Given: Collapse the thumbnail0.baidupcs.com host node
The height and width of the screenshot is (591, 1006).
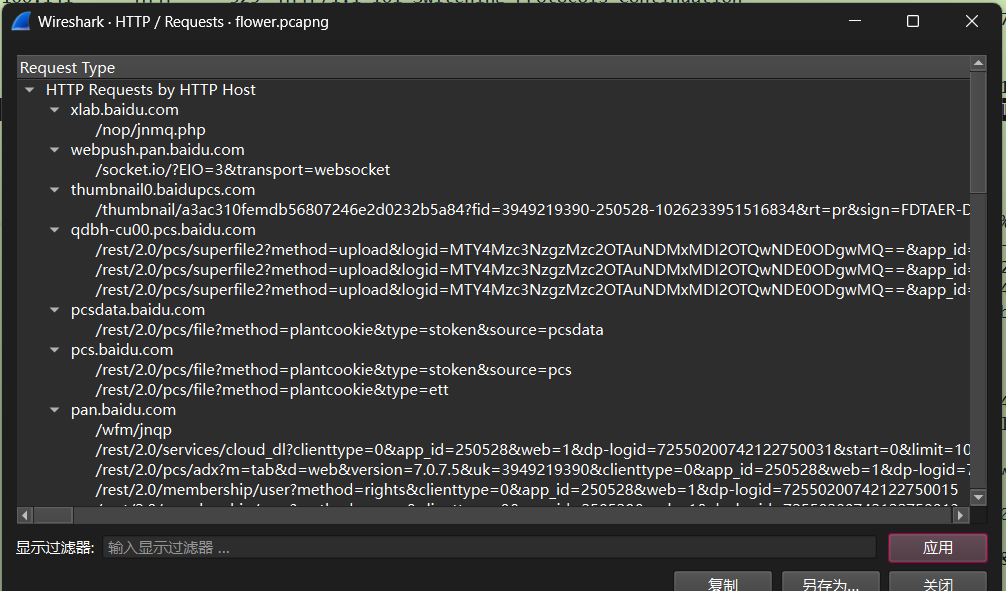Looking at the screenshot, I should [55, 190].
